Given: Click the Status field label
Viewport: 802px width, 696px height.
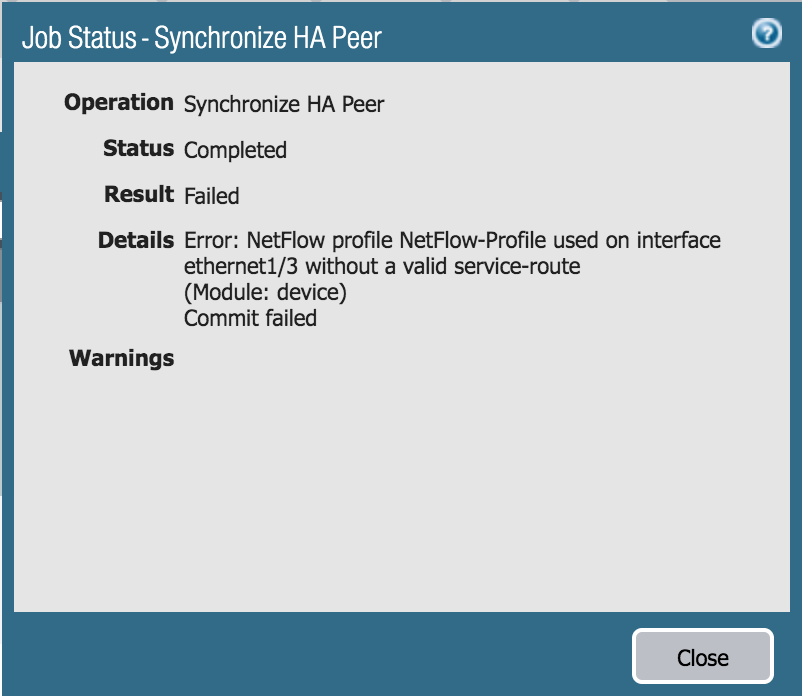Looking at the screenshot, I should [138, 148].
